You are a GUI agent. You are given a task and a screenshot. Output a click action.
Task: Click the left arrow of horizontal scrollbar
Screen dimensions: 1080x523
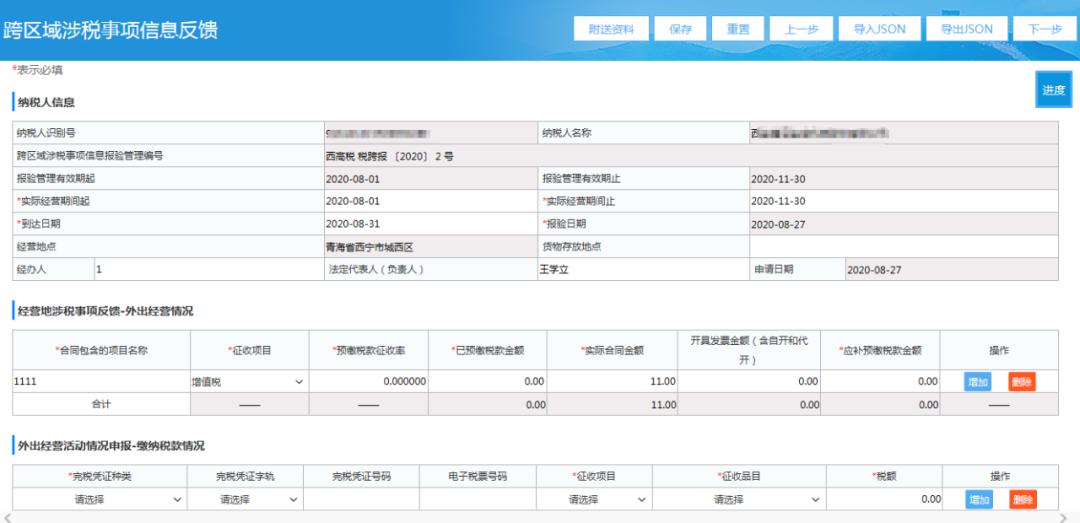pos(6,517)
